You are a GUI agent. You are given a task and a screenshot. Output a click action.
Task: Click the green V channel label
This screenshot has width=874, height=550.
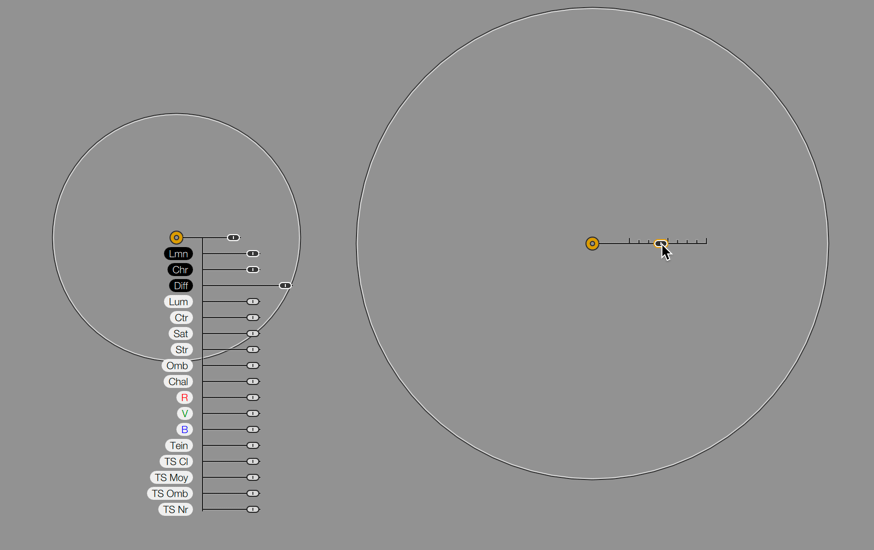pos(184,413)
